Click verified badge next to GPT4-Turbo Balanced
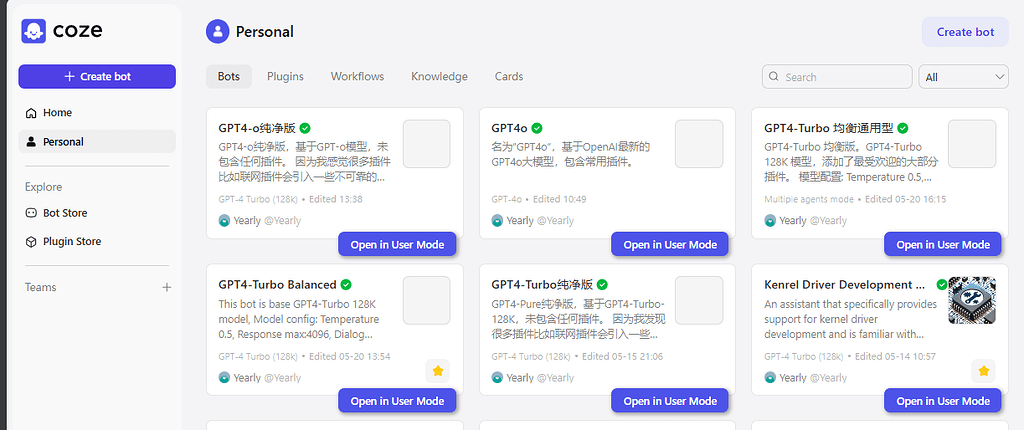This screenshot has width=1024, height=430. 346,285
